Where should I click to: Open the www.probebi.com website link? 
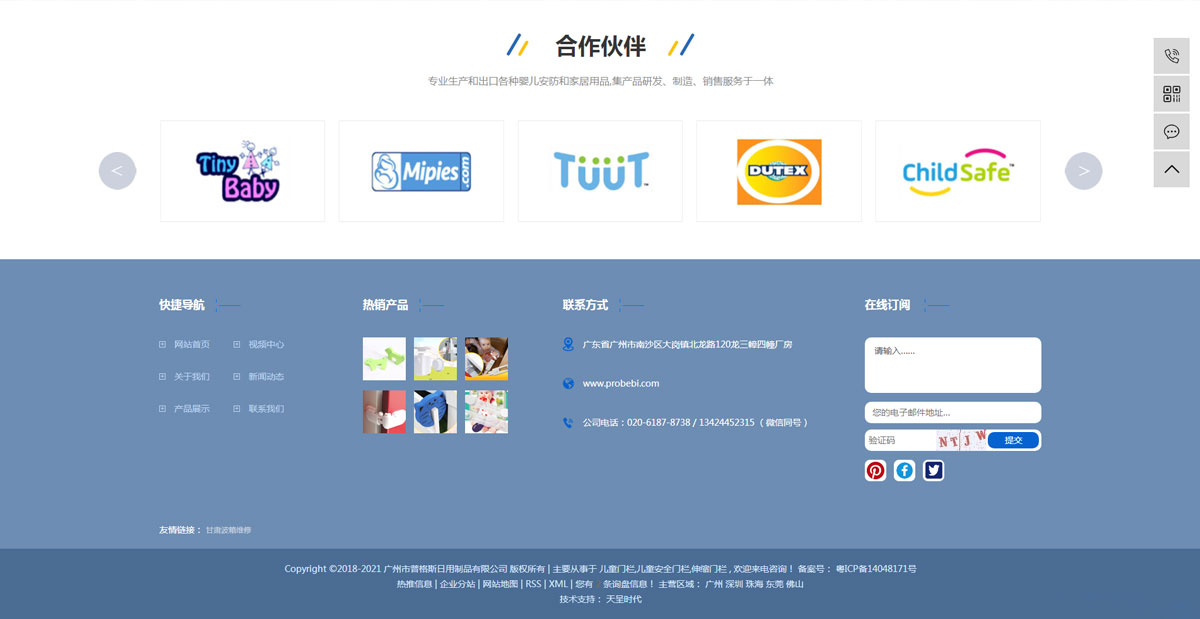pyautogui.click(x=621, y=383)
